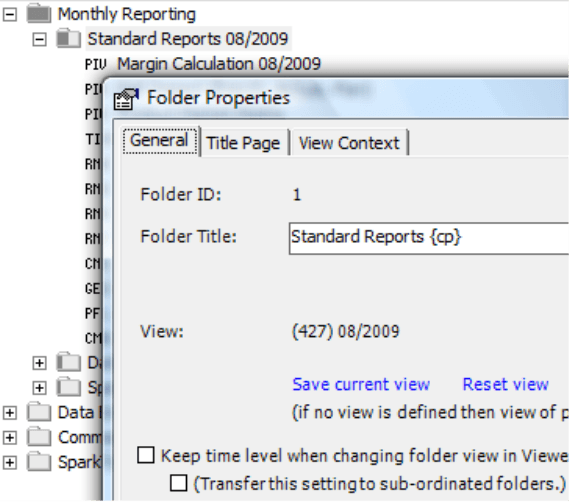Viewport: 569px width, 502px height.
Task: Switch to the Title Page tab
Action: 243,143
